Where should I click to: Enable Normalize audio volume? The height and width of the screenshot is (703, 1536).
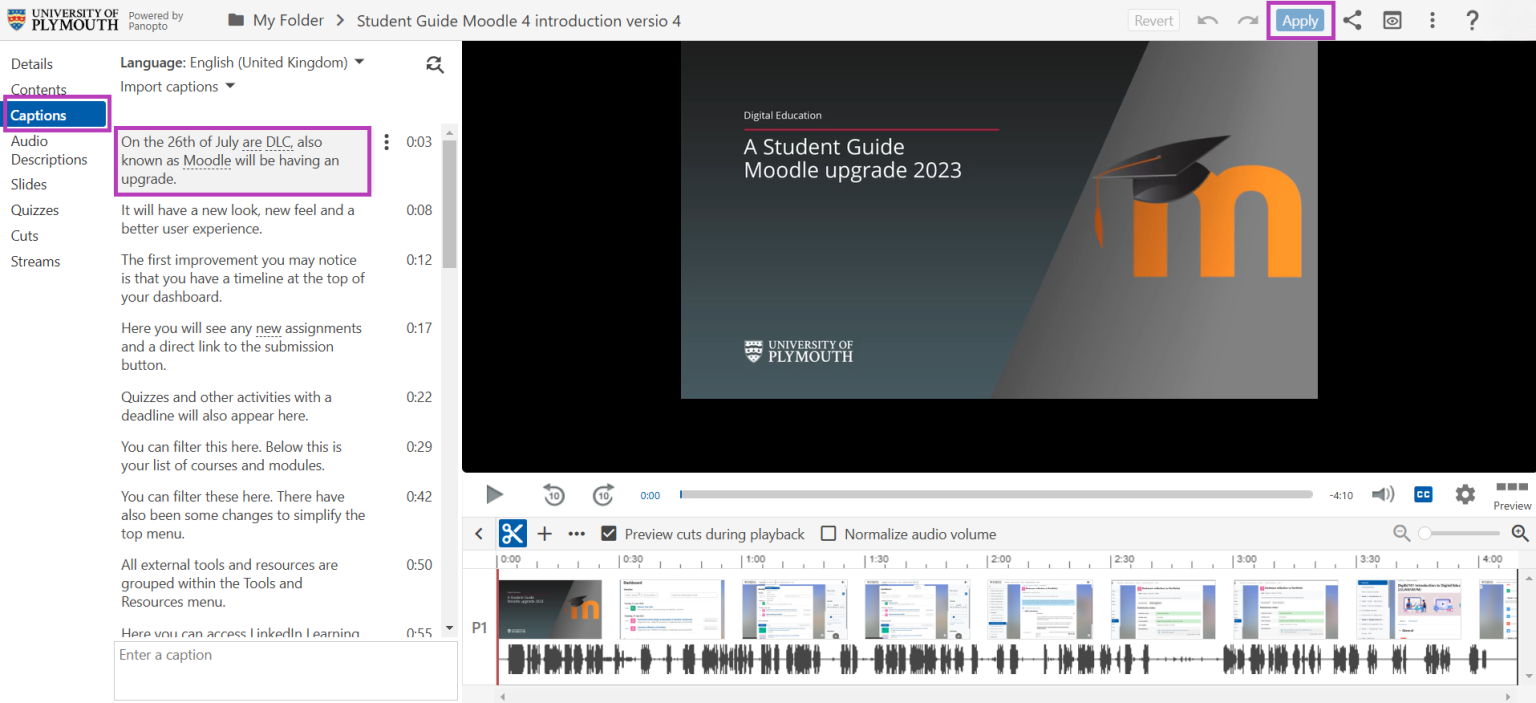pos(828,533)
